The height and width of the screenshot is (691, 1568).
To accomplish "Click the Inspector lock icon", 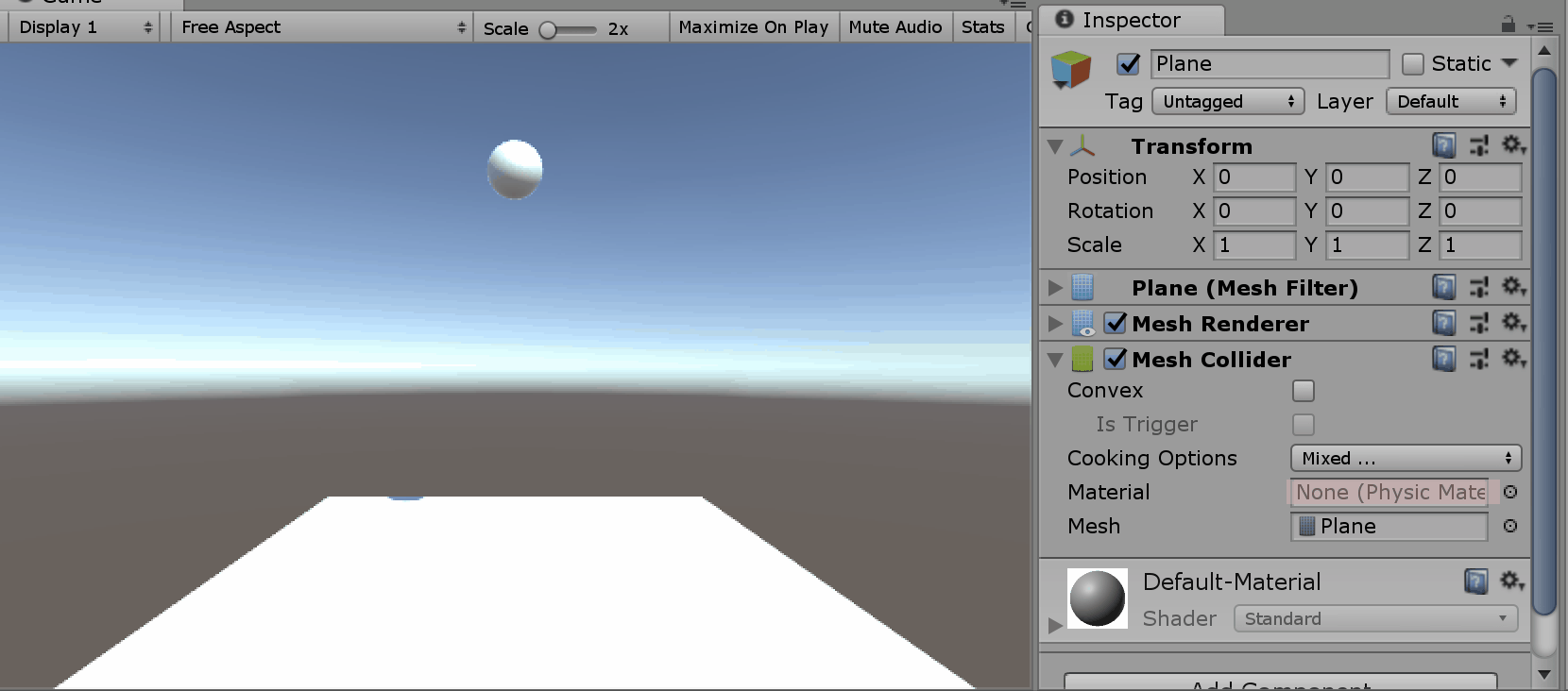I will [1508, 24].
